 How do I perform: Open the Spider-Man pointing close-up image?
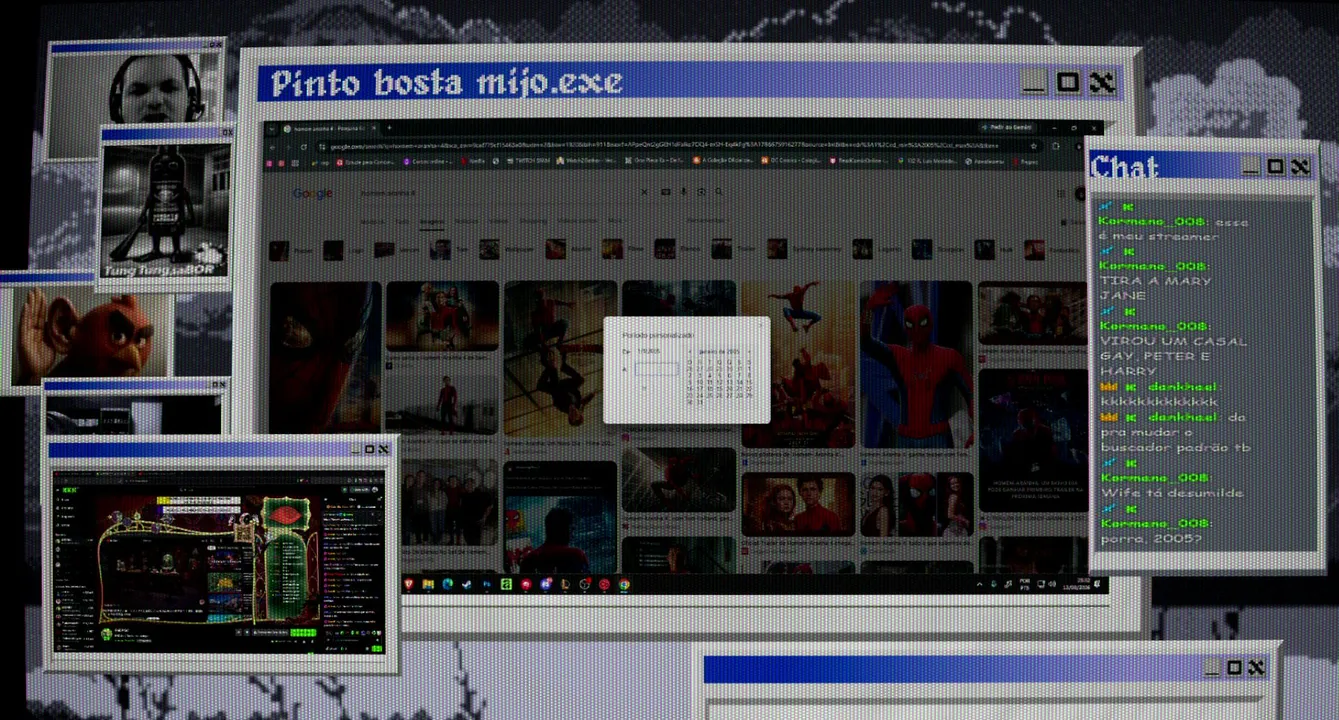point(916,364)
